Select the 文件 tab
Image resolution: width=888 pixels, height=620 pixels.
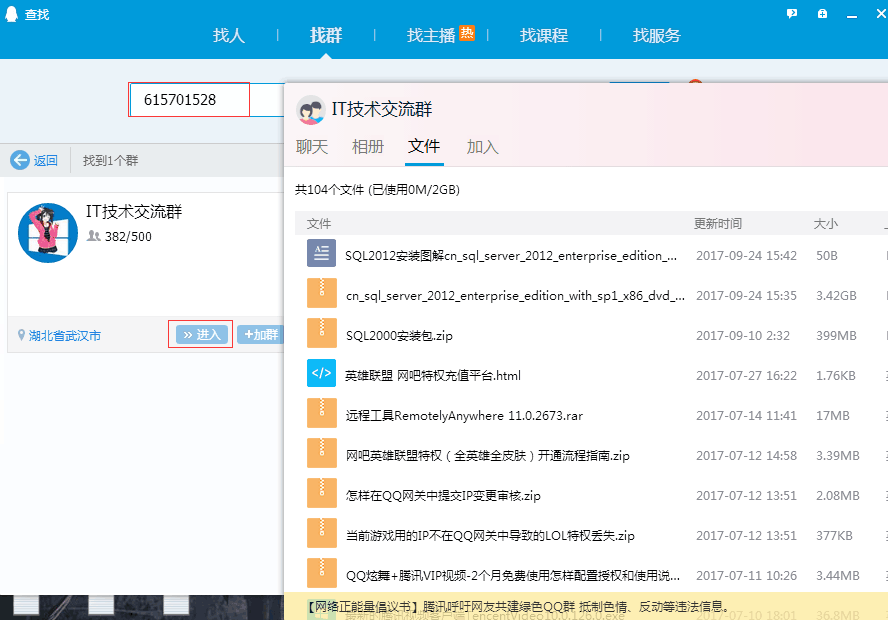[x=424, y=146]
